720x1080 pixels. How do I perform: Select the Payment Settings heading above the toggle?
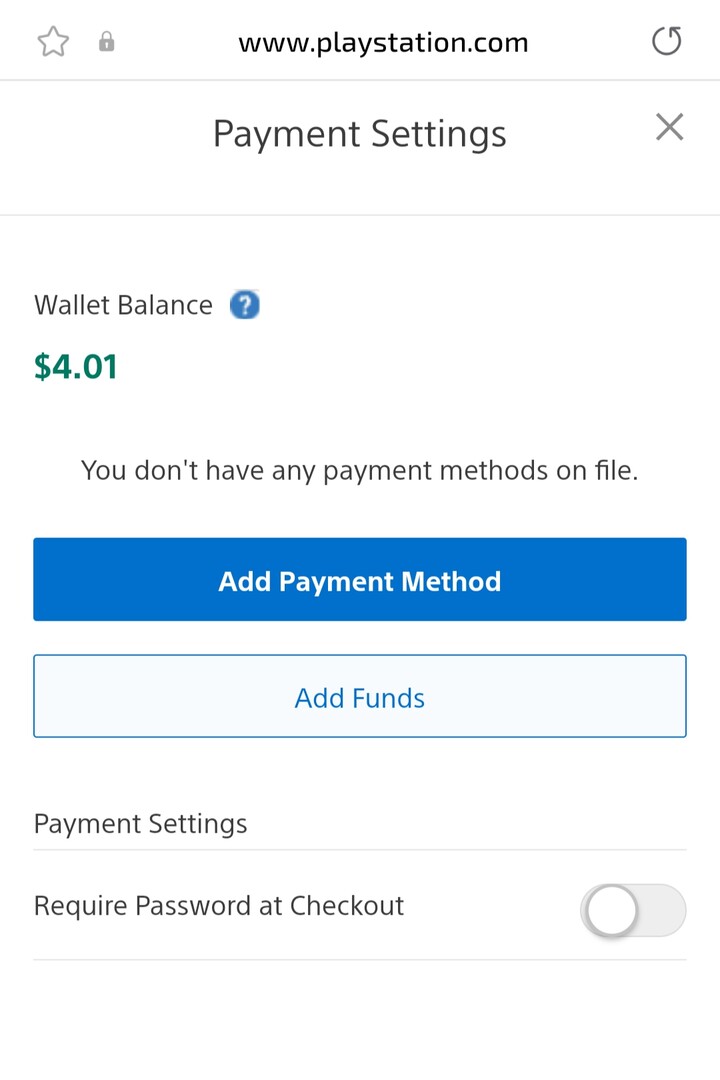pos(140,824)
